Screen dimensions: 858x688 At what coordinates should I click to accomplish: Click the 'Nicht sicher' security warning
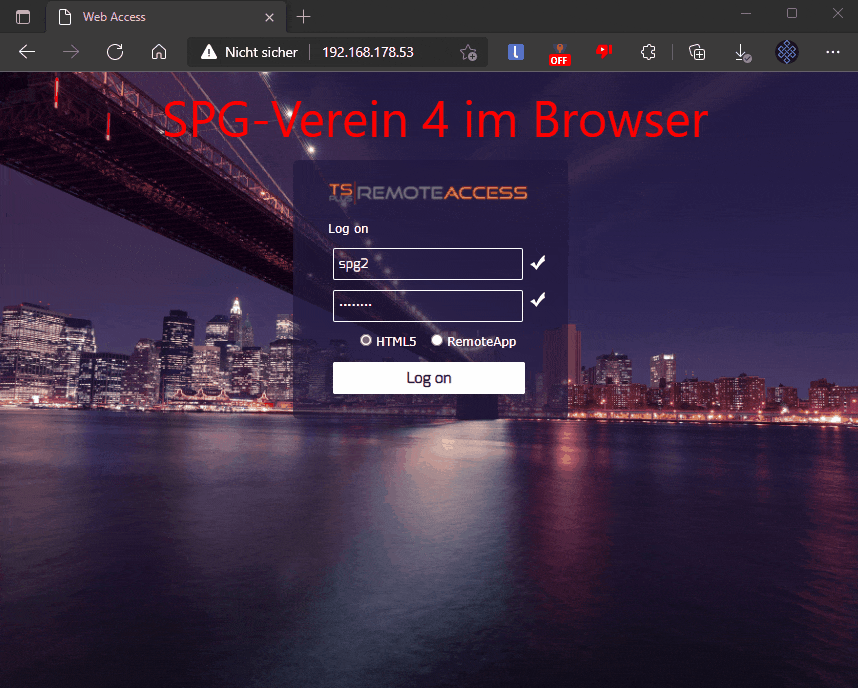[x=250, y=52]
